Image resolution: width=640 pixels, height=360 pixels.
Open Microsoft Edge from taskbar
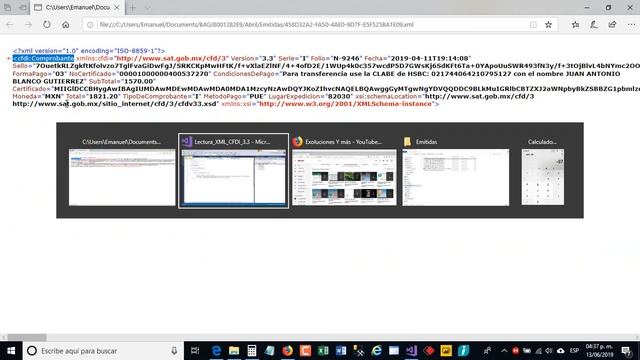click(216, 351)
